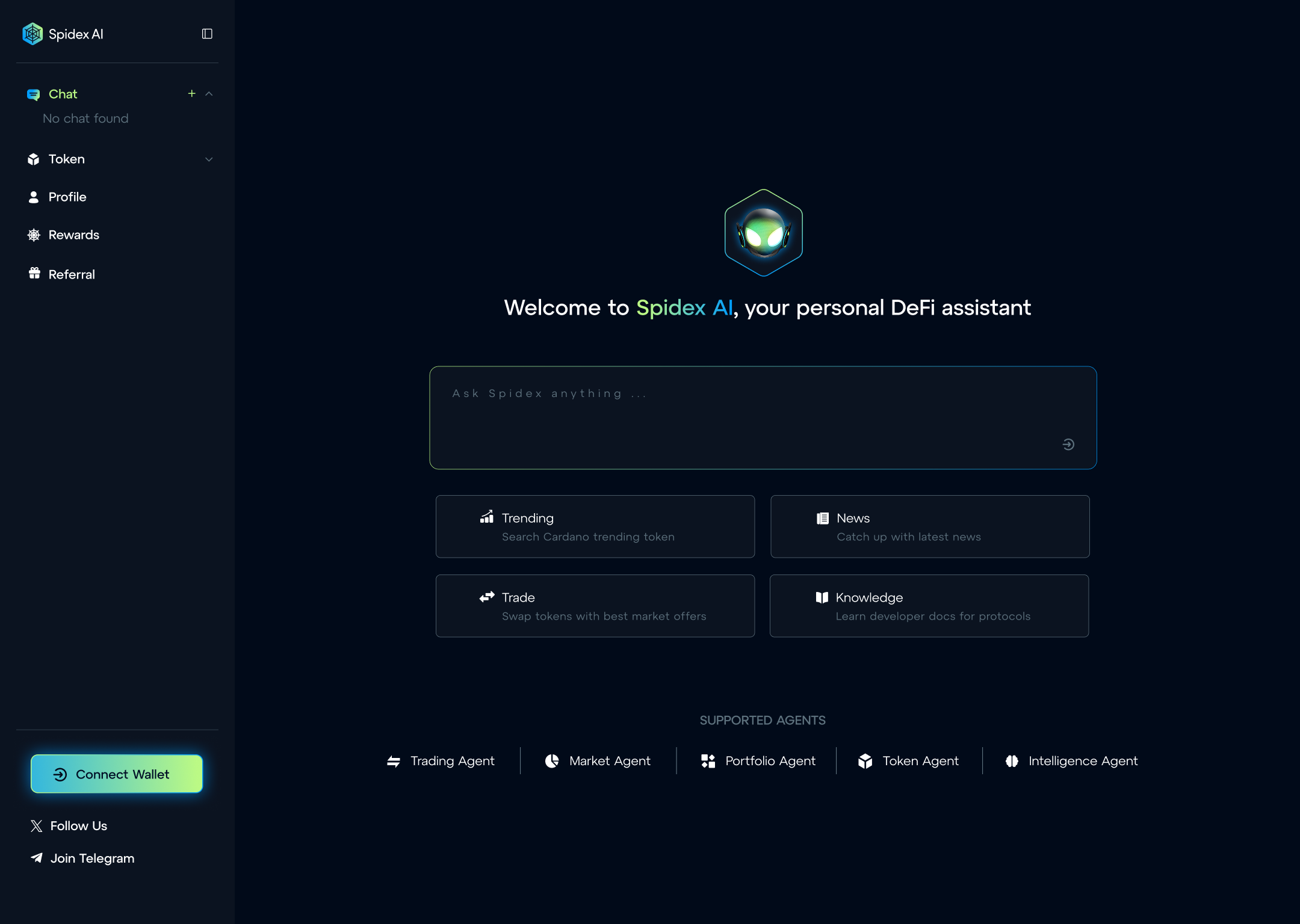Click the Spidex AI logo icon
1300x924 pixels.
(x=32, y=34)
